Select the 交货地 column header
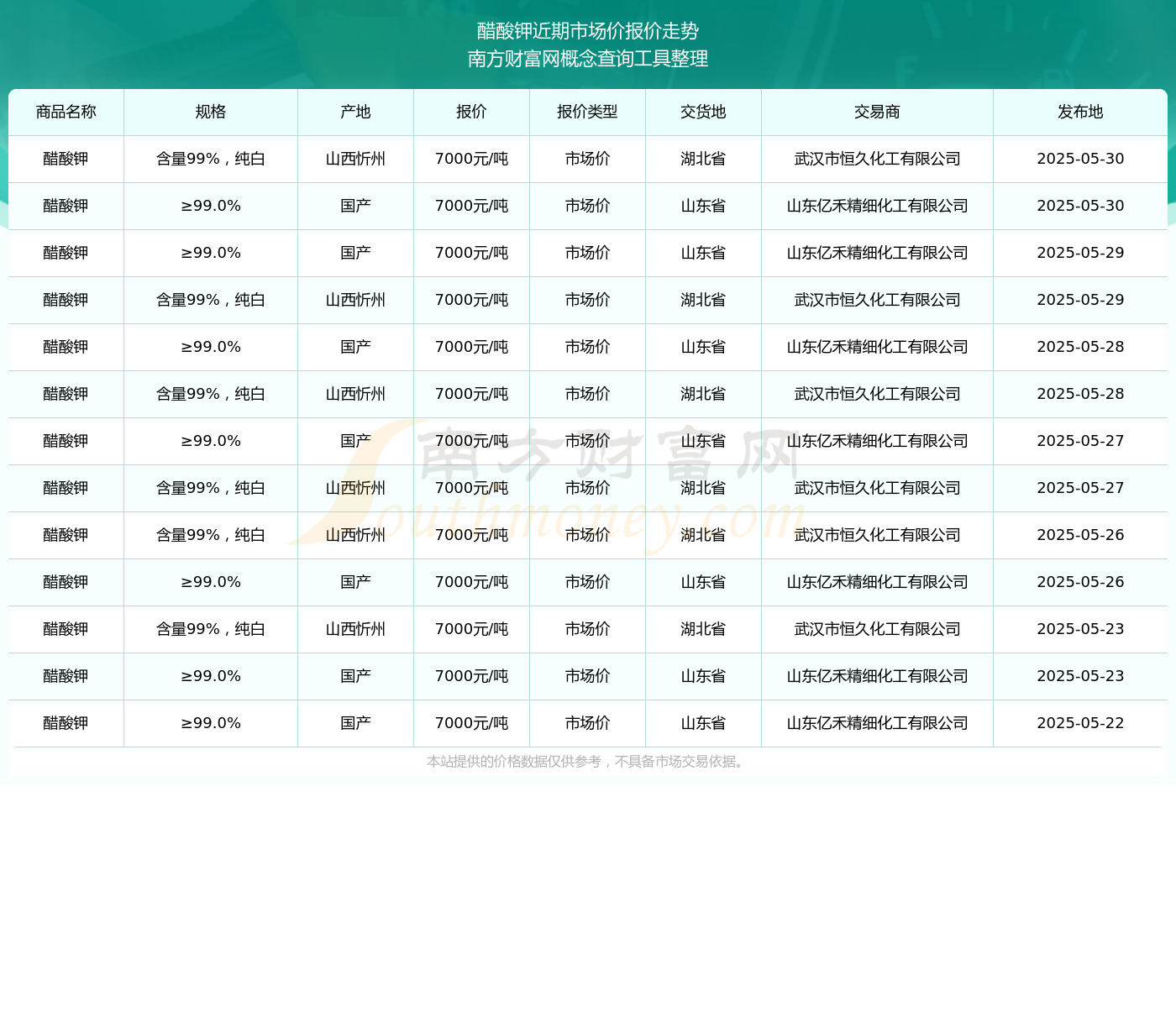 coord(704,112)
